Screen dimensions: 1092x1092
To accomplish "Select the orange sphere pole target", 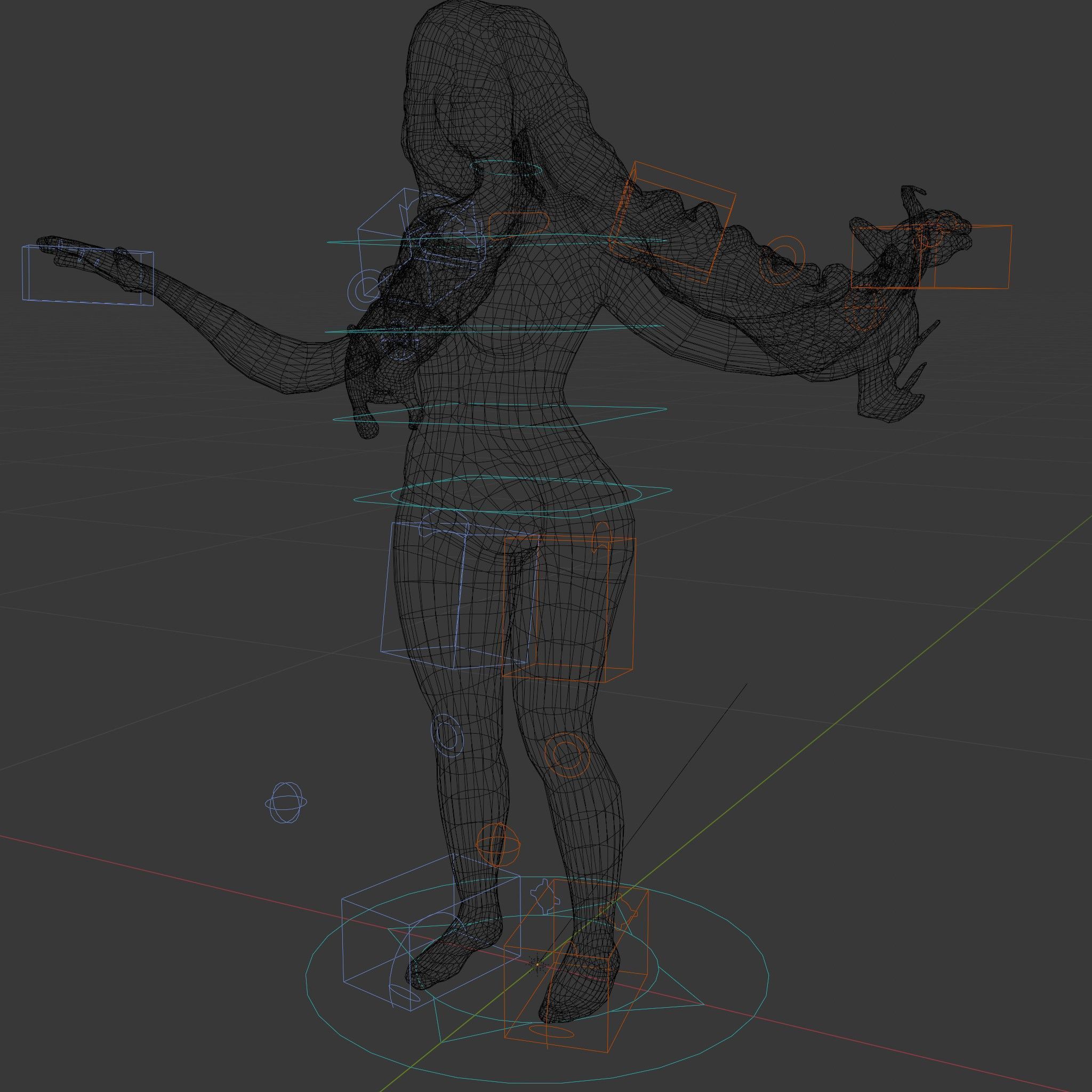I will [x=498, y=845].
